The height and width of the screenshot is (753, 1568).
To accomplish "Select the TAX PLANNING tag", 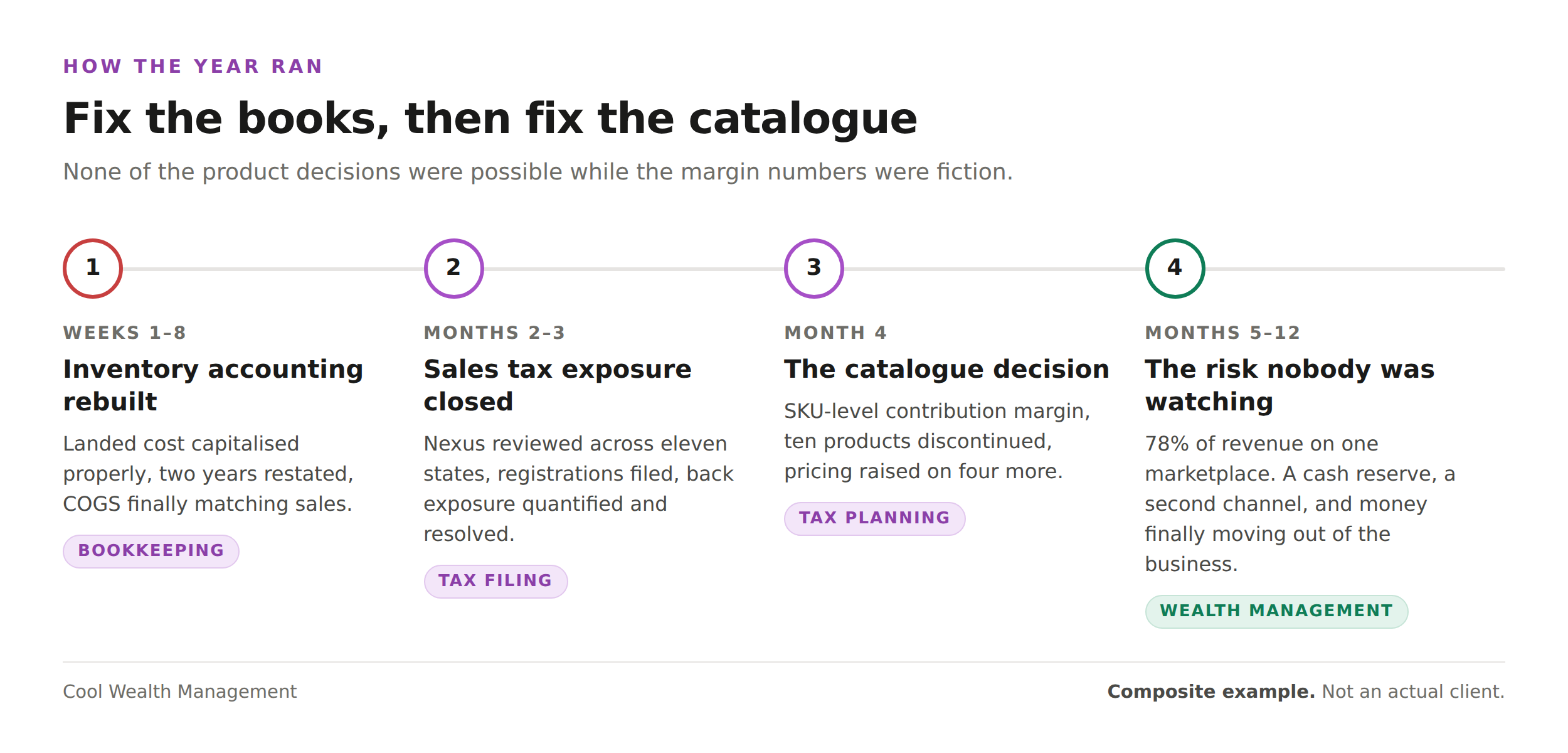I will (874, 518).
